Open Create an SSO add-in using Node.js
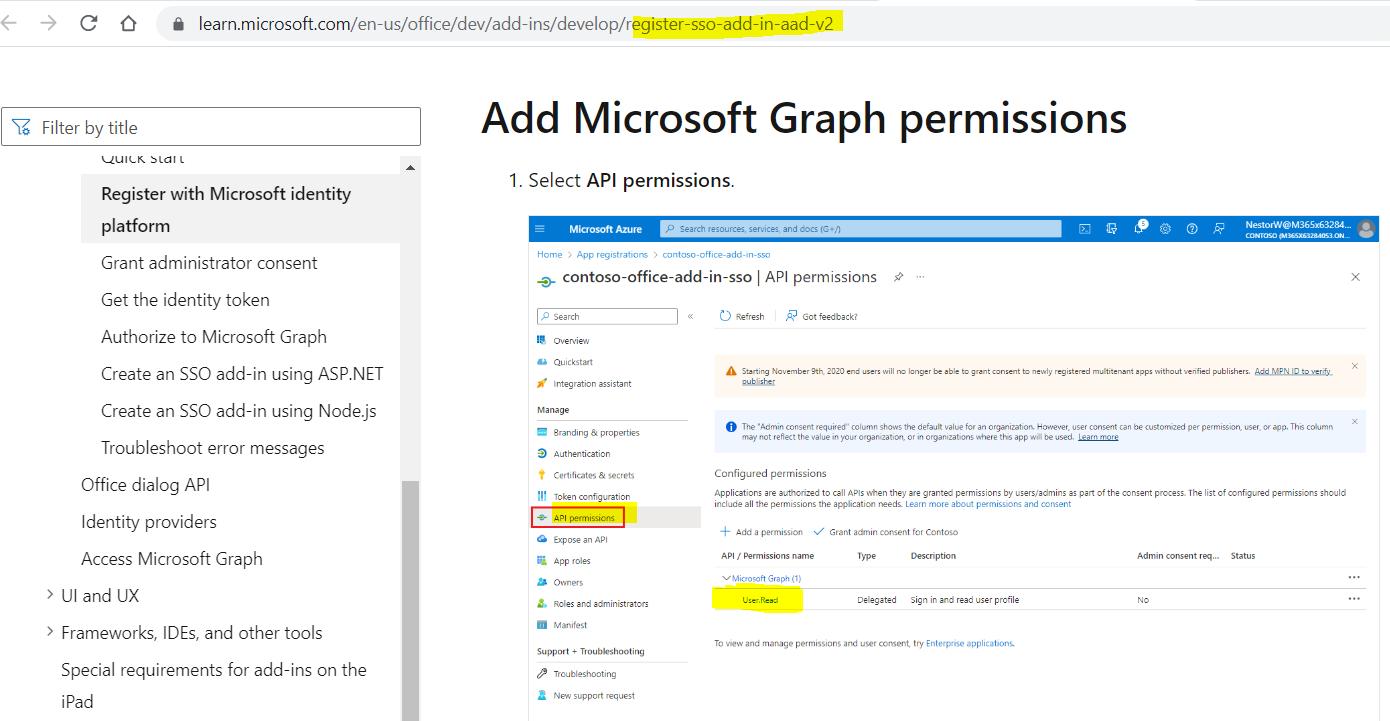The width and height of the screenshot is (1390, 721). click(x=239, y=411)
